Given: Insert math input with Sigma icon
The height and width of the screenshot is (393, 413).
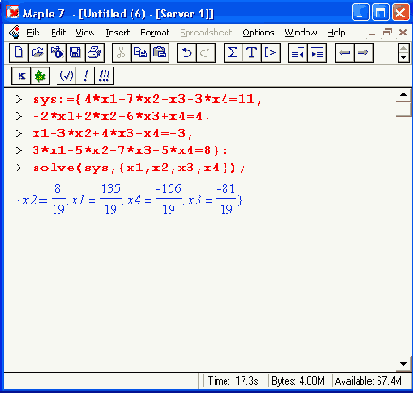Looking at the screenshot, I should pyautogui.click(x=233, y=53).
